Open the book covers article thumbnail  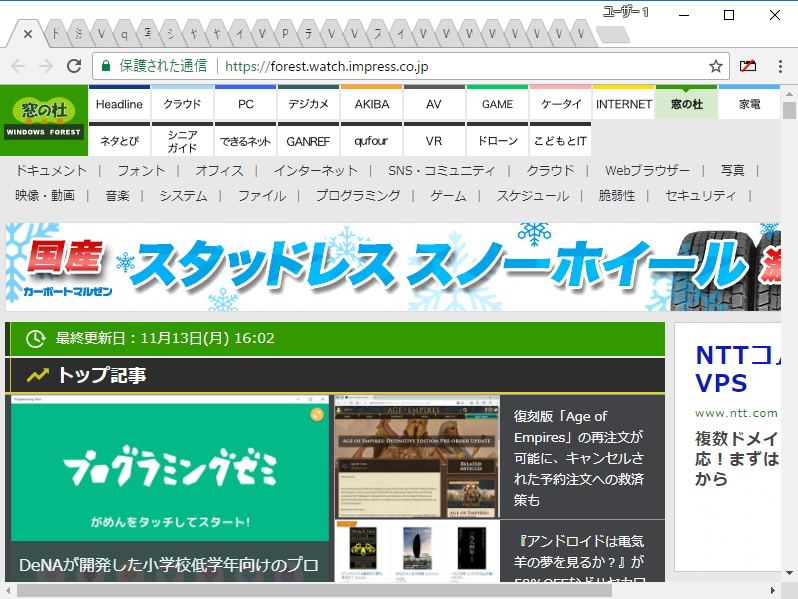click(x=417, y=551)
